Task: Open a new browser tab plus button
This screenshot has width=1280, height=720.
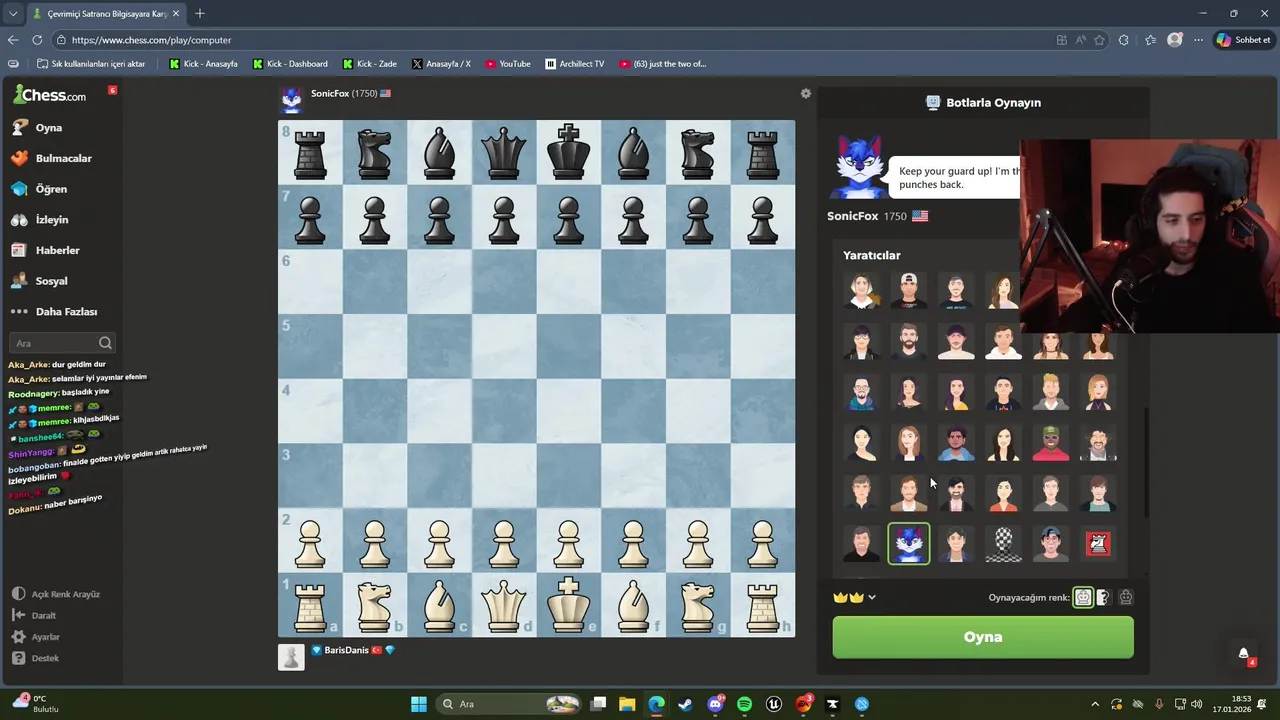Action: coord(200,13)
